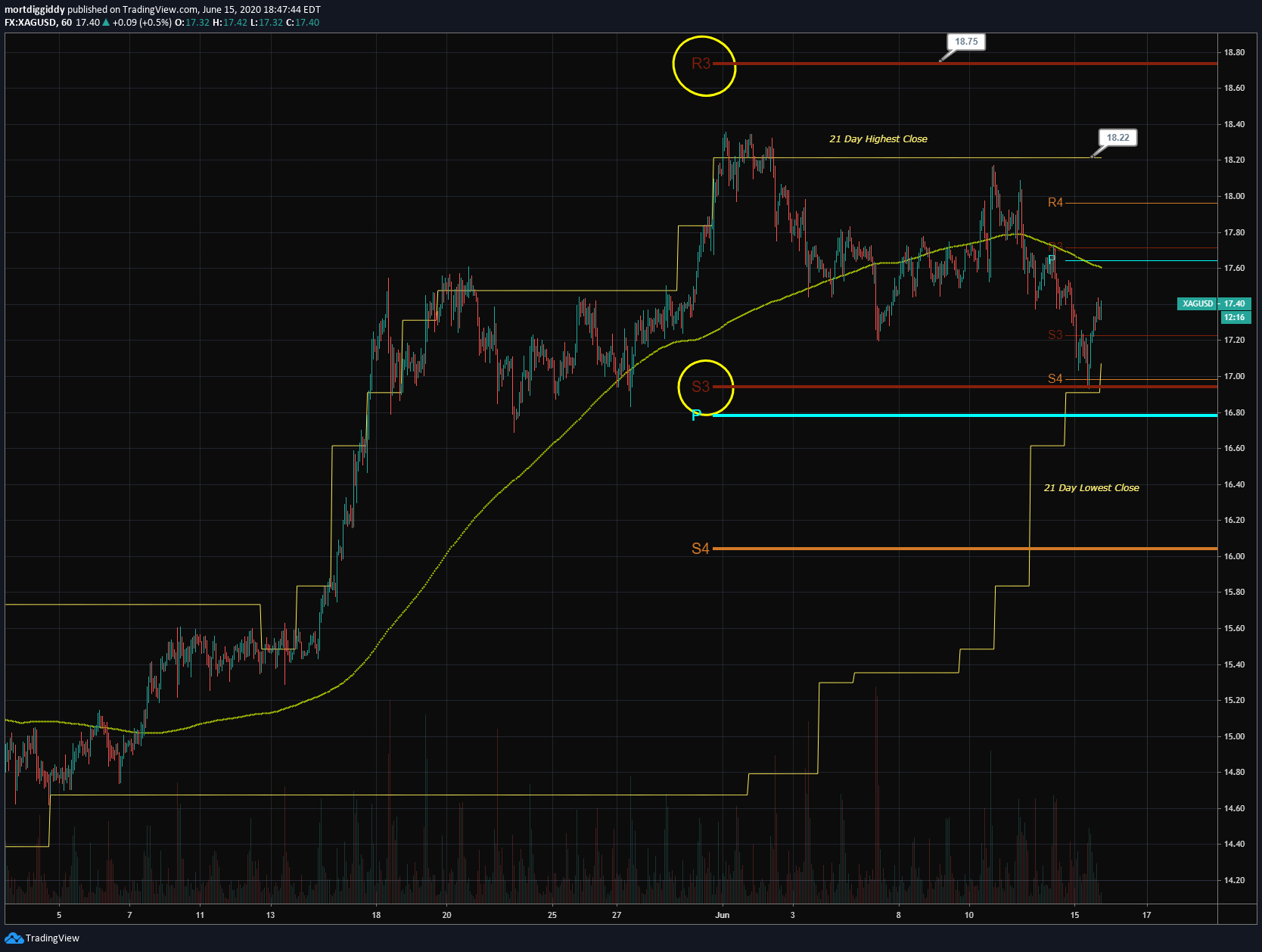Click the mortdiggiddy author name

(x=35, y=10)
